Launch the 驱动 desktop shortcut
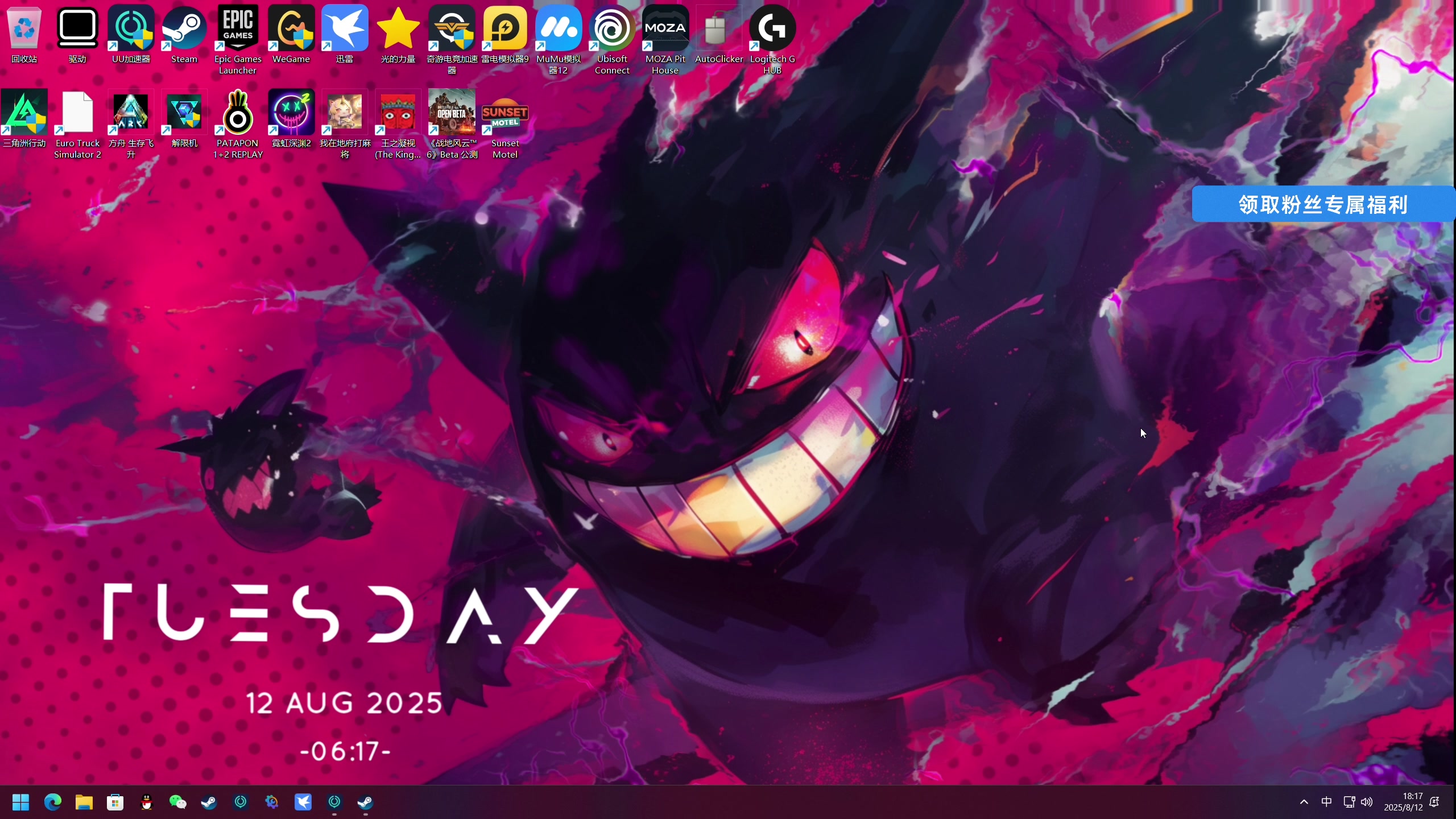The width and height of the screenshot is (1456, 819). pos(77,35)
